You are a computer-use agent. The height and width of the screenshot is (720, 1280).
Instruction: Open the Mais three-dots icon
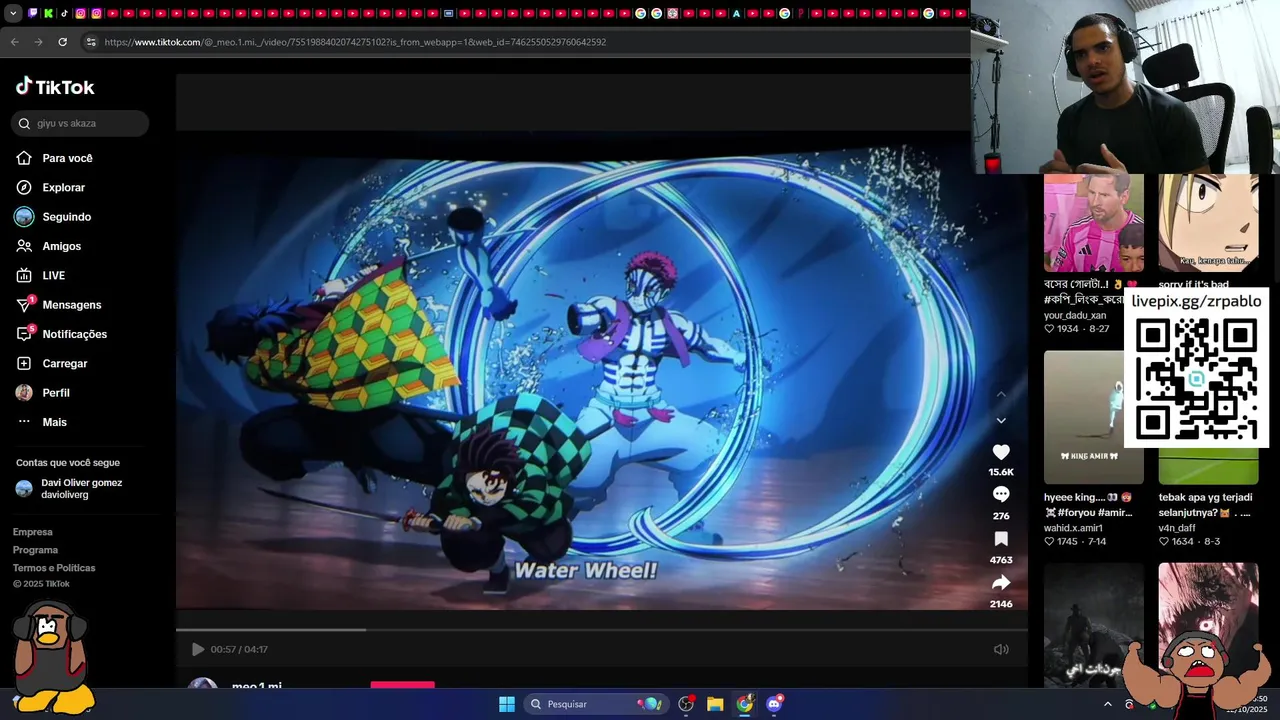(x=24, y=422)
